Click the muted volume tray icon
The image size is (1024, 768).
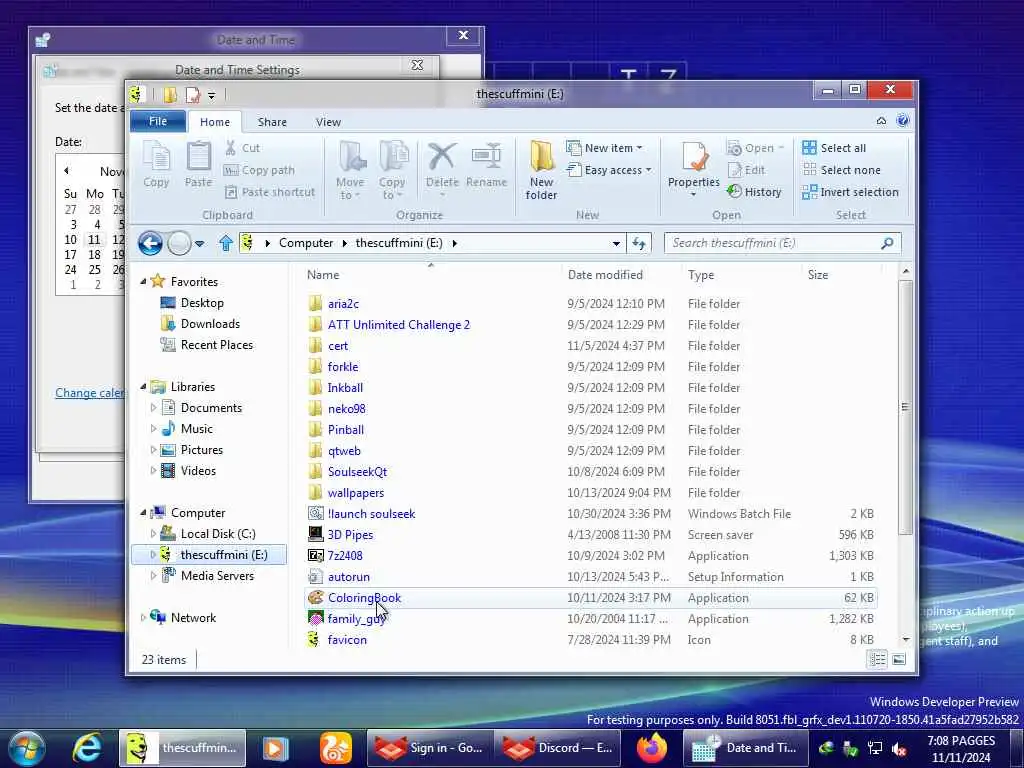[900, 749]
